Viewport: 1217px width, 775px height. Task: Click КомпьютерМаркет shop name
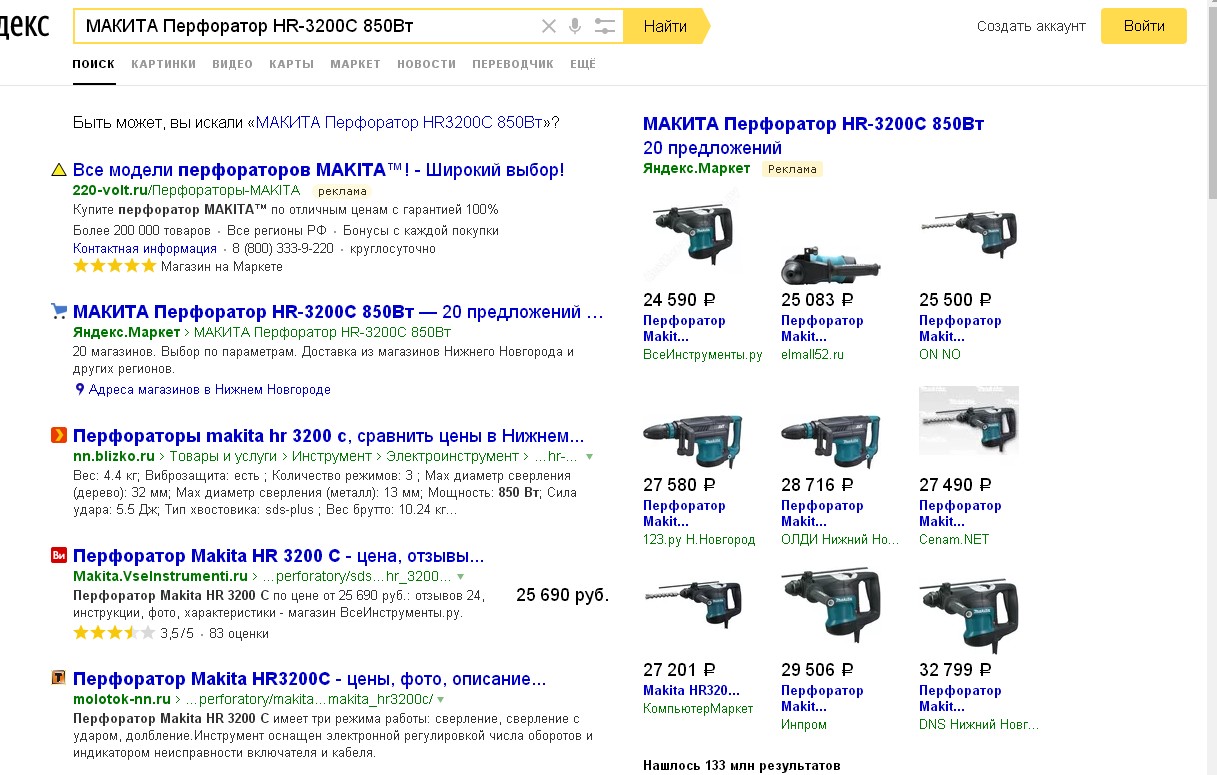698,708
